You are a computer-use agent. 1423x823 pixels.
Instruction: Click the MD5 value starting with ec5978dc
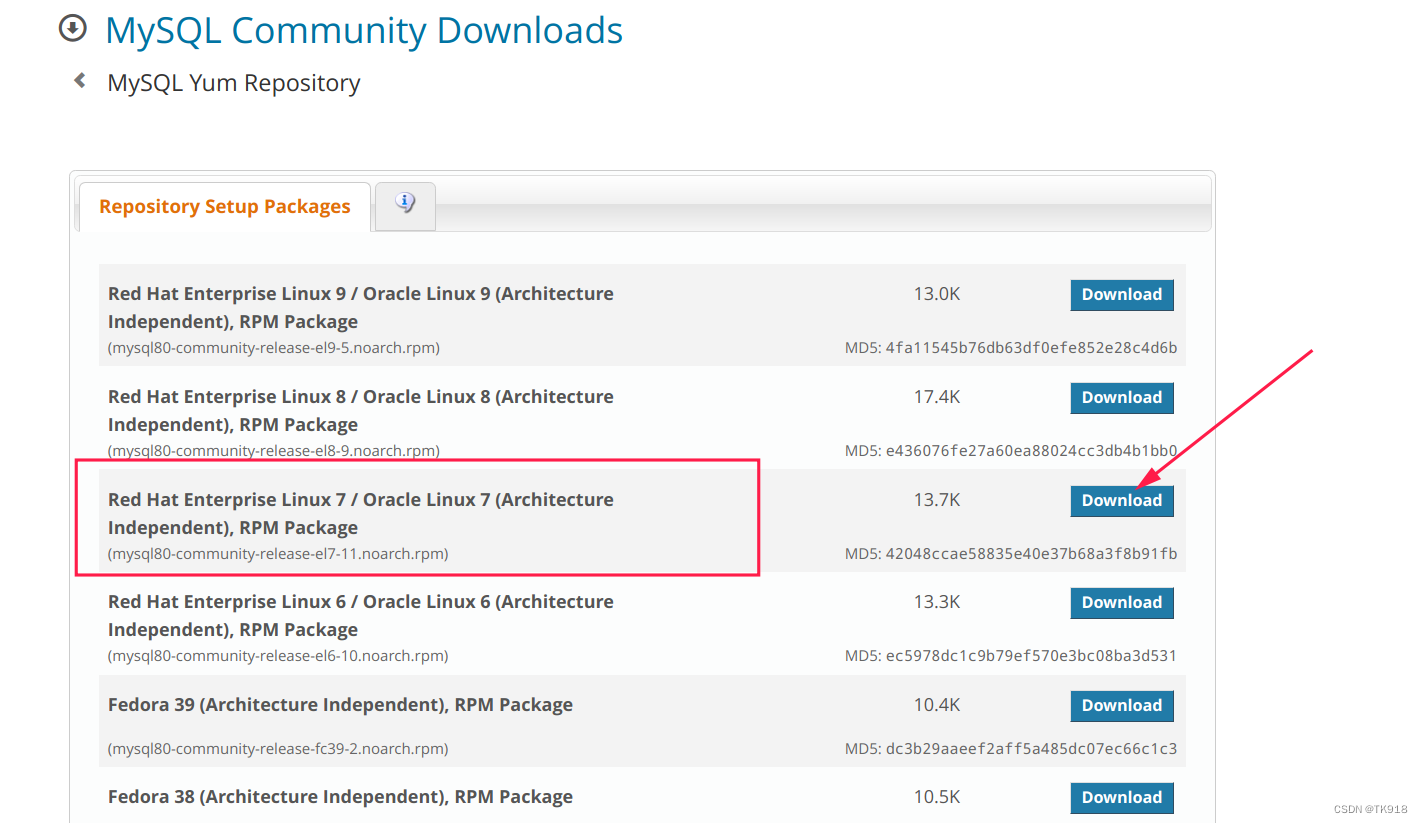(1031, 657)
